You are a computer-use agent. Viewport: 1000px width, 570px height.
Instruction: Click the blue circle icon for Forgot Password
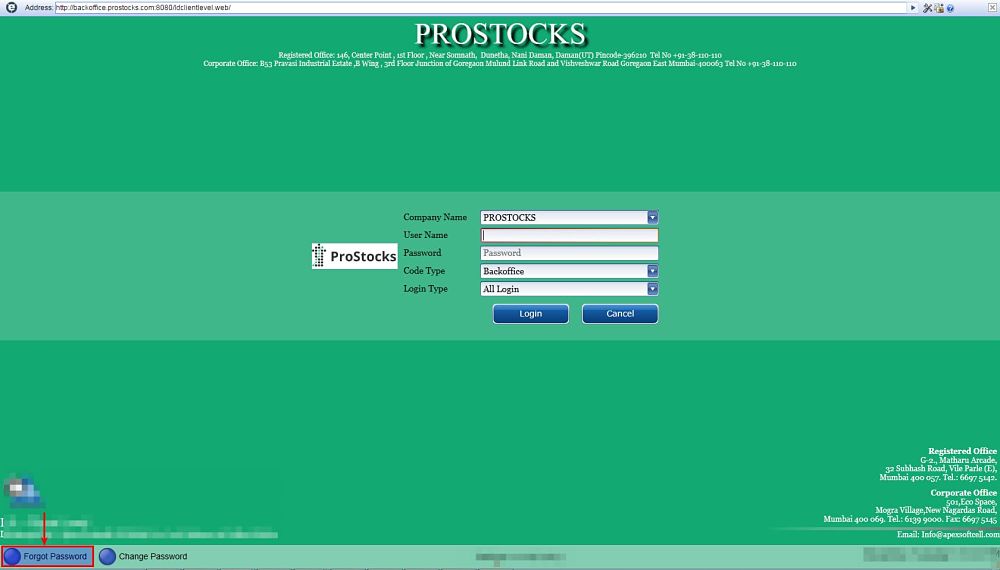(13, 556)
